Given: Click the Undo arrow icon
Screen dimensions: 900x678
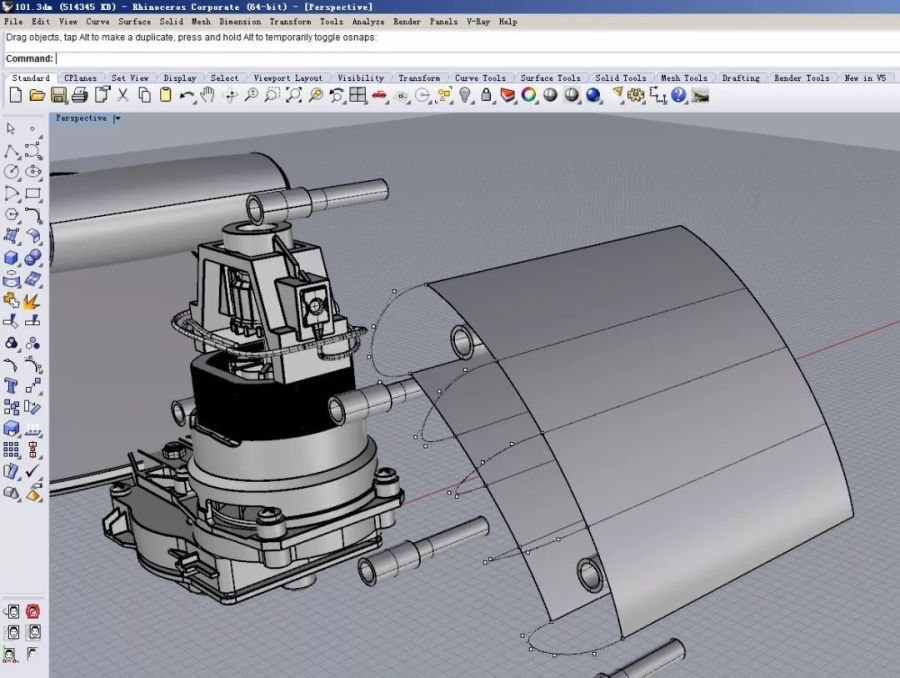Looking at the screenshot, I should point(187,95).
